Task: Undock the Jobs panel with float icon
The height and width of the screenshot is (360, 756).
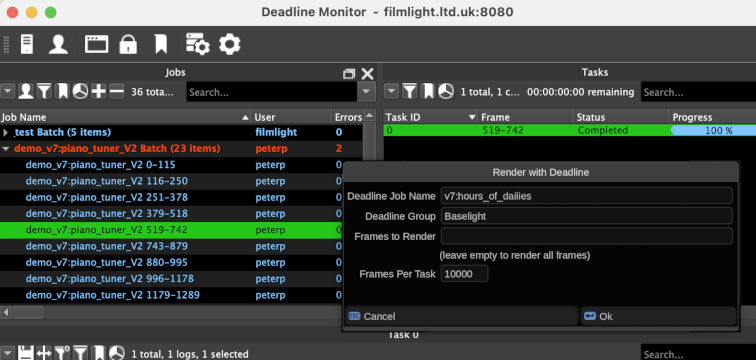Action: [349, 74]
